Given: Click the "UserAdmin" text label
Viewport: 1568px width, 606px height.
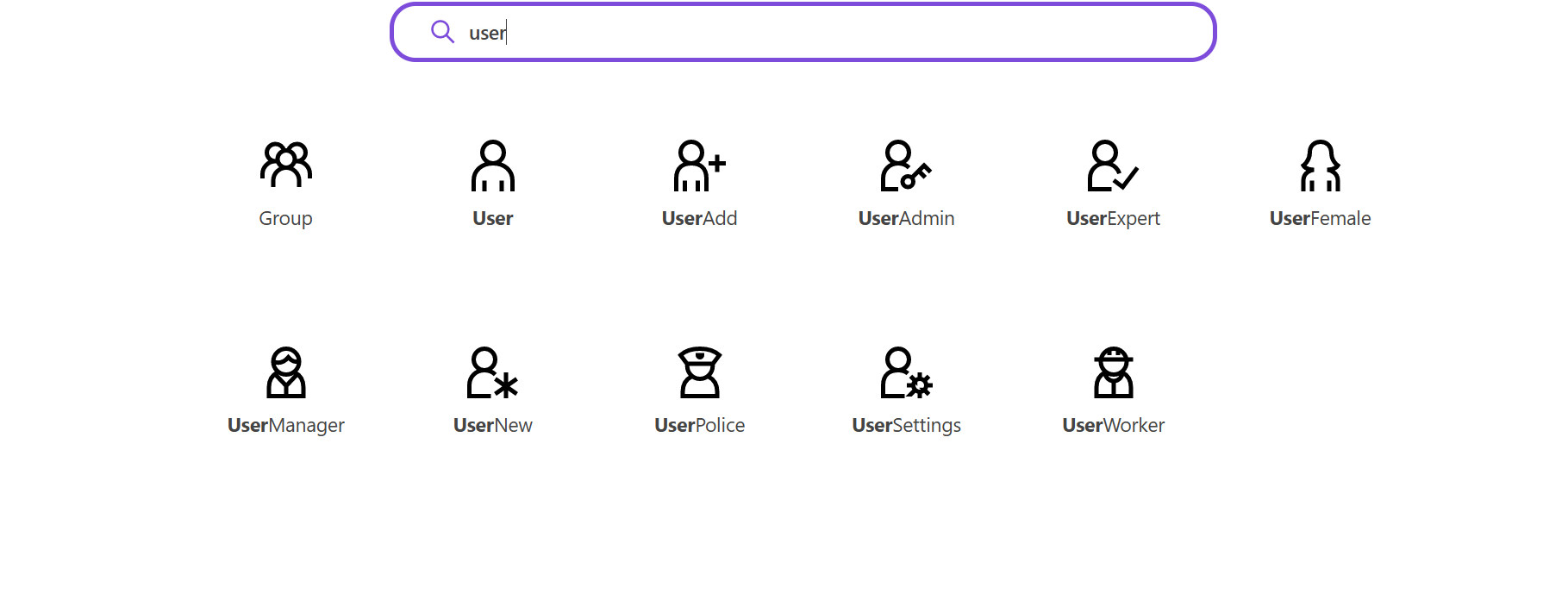Looking at the screenshot, I should 906,218.
